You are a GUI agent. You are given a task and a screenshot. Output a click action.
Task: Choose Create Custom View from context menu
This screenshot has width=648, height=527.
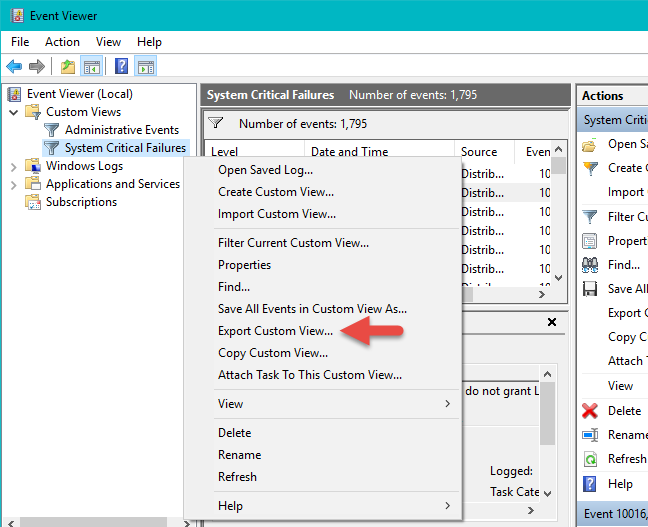[276, 192]
